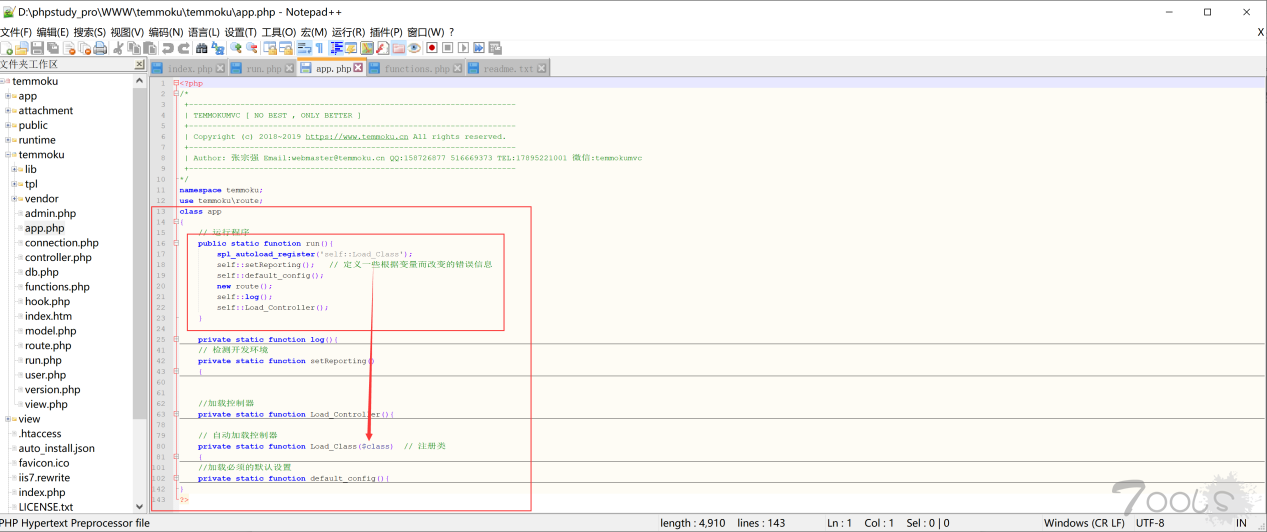Click the Save All toolbar icon
The height and width of the screenshot is (532, 1267).
point(52,48)
